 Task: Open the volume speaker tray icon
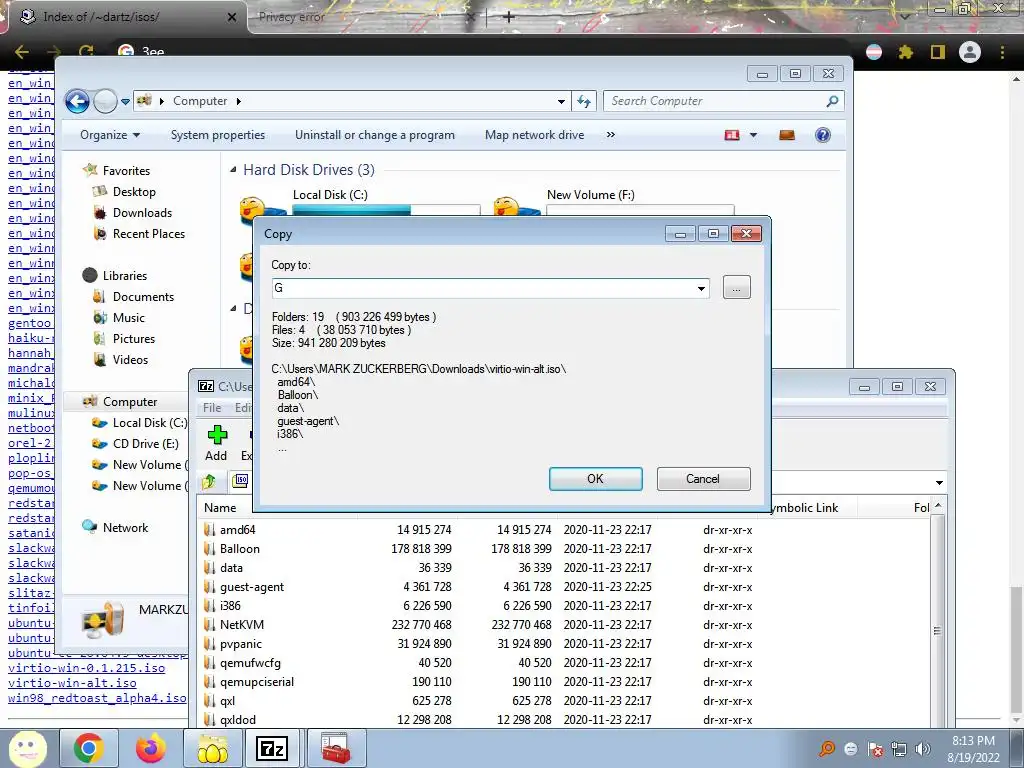[x=922, y=749]
